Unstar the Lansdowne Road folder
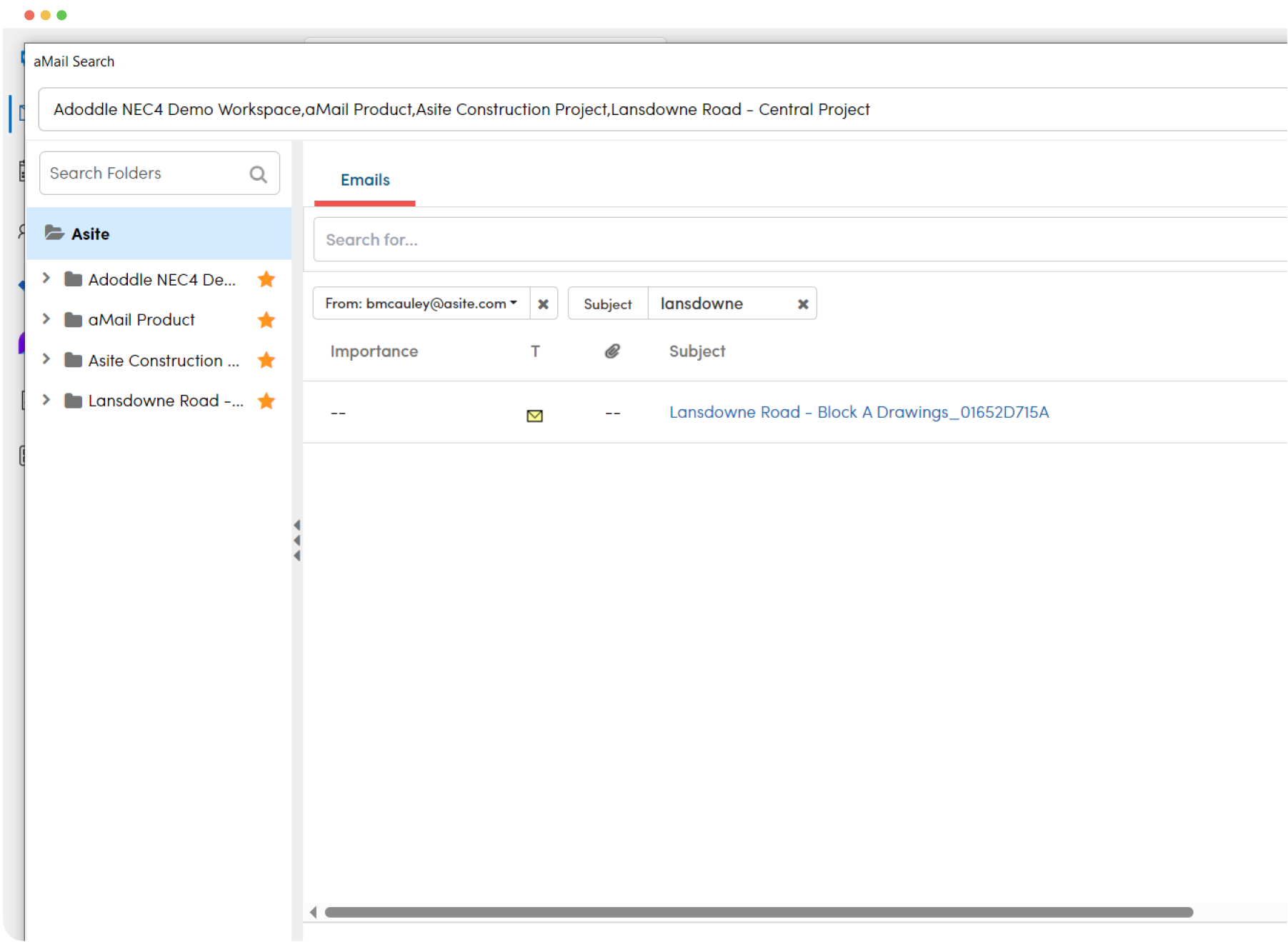Viewport: 1288px width, 942px height. tap(266, 401)
